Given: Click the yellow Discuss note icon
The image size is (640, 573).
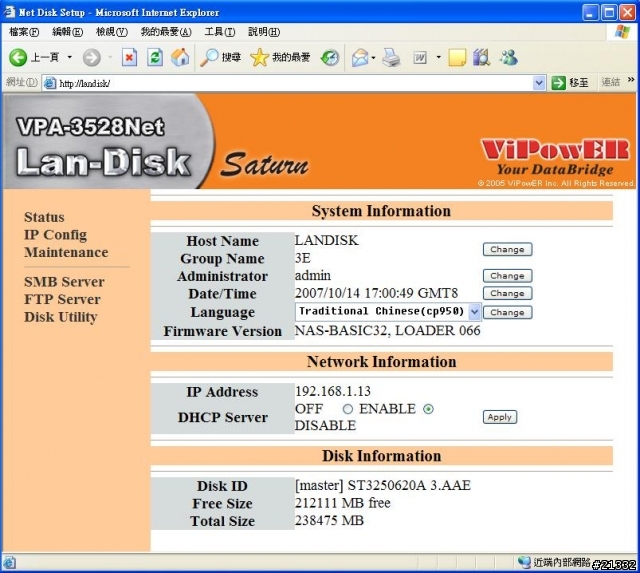Looking at the screenshot, I should [457, 58].
